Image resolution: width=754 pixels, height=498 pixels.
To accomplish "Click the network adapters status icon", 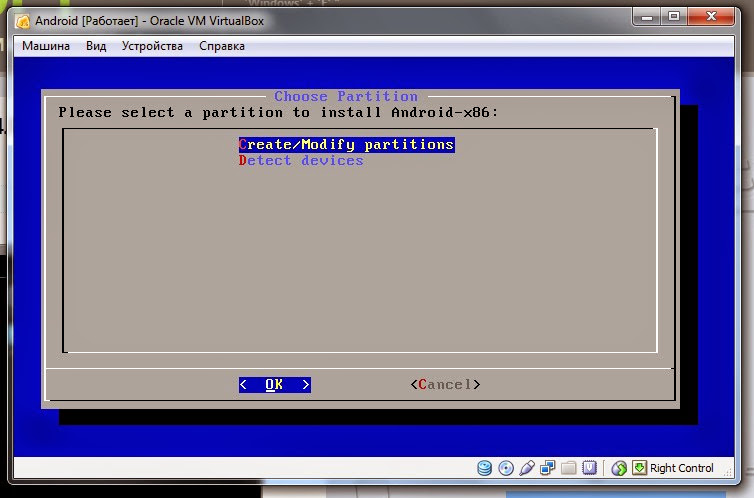I will point(547,468).
